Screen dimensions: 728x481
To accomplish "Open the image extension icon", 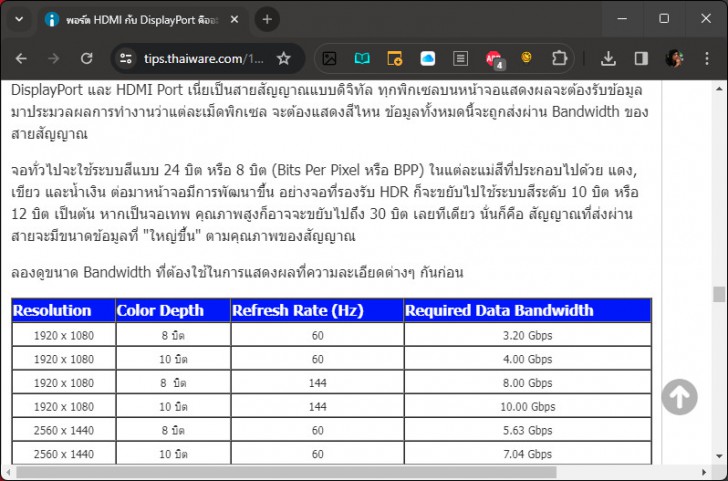I will click(329, 58).
